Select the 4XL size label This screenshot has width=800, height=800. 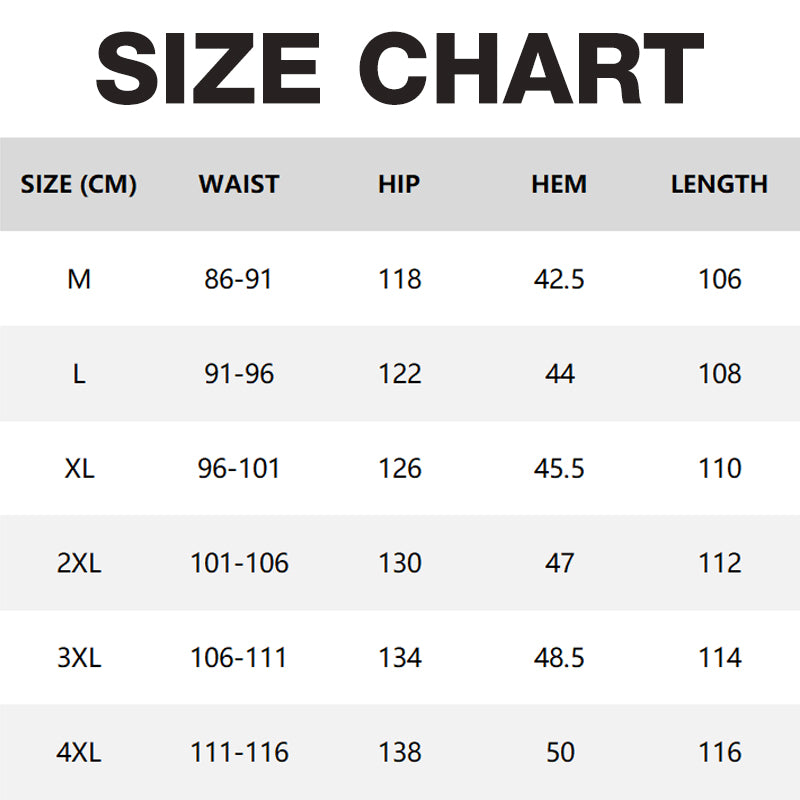click(79, 752)
